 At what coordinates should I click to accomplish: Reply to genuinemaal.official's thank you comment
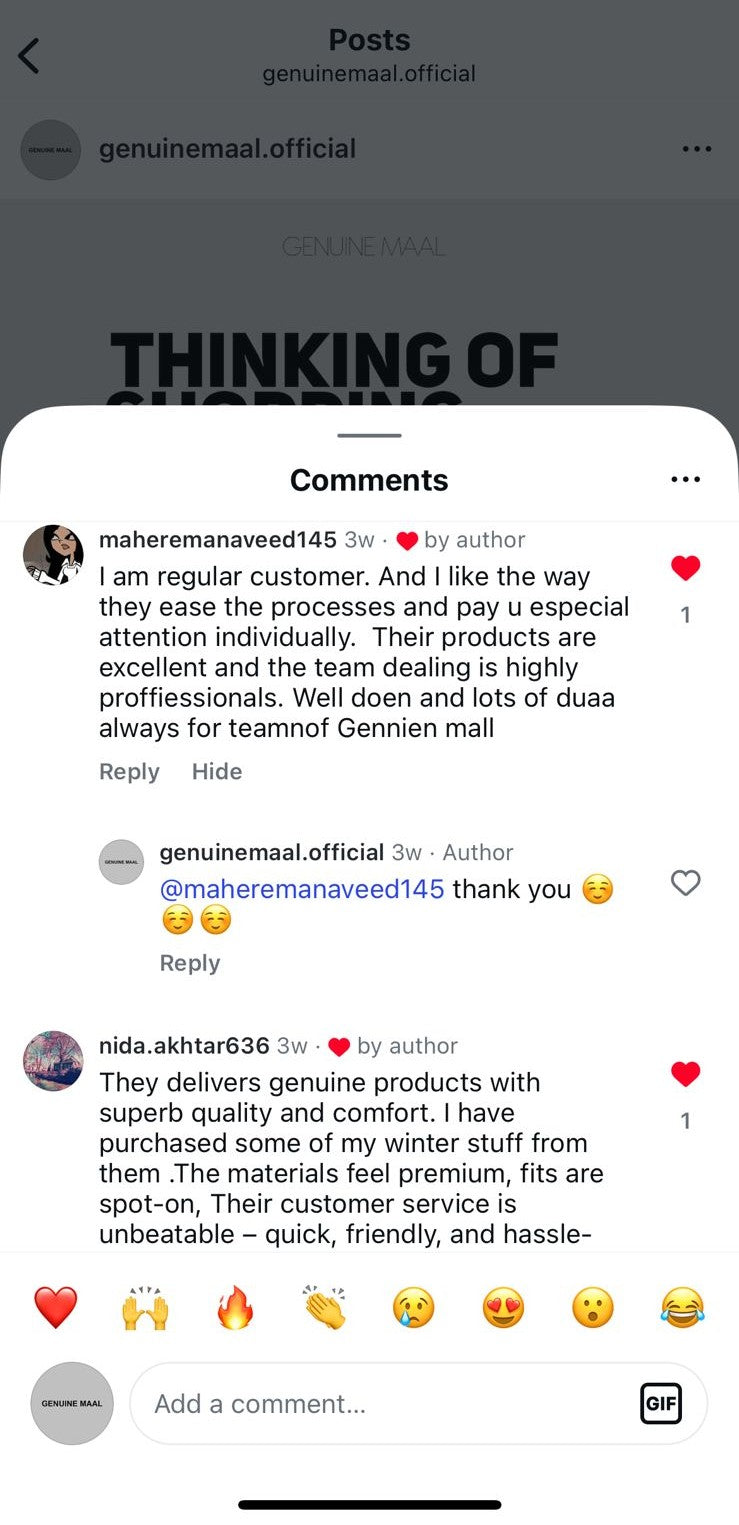click(x=190, y=963)
